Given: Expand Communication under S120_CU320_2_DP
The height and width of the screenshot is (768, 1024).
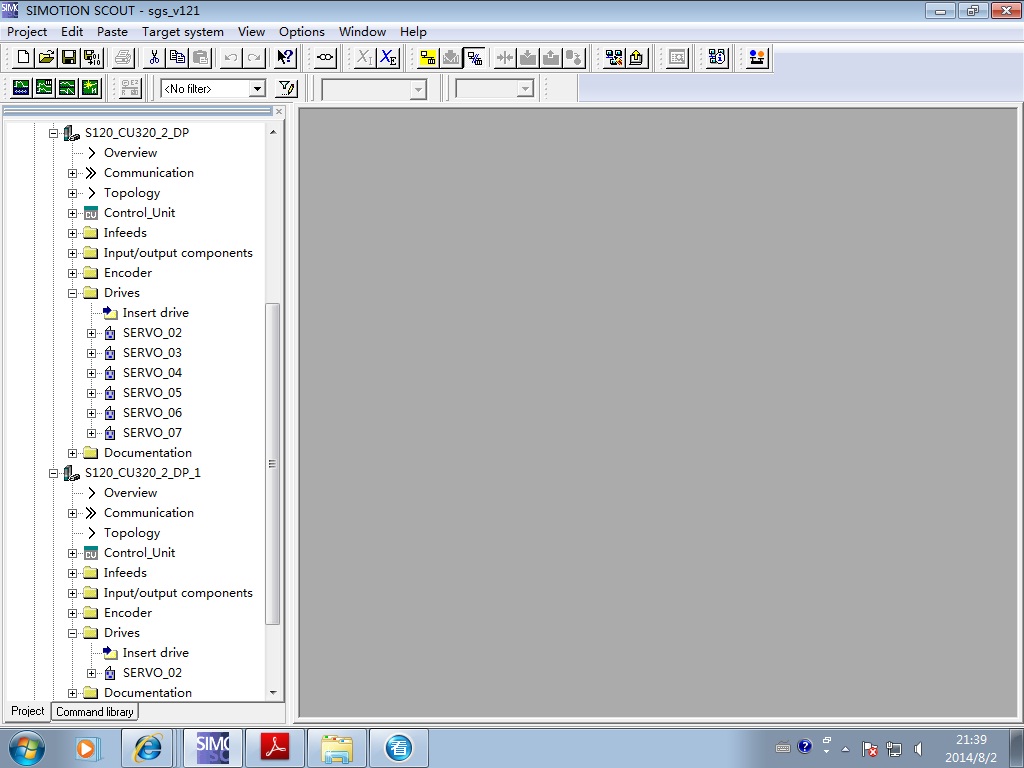Looking at the screenshot, I should click(72, 173).
